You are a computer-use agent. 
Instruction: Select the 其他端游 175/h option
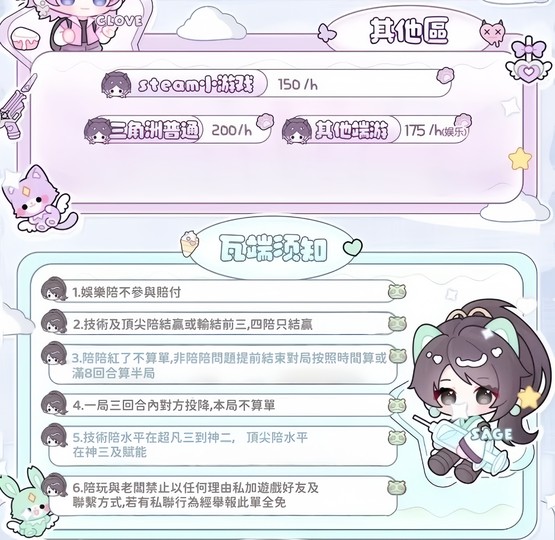click(x=376, y=130)
